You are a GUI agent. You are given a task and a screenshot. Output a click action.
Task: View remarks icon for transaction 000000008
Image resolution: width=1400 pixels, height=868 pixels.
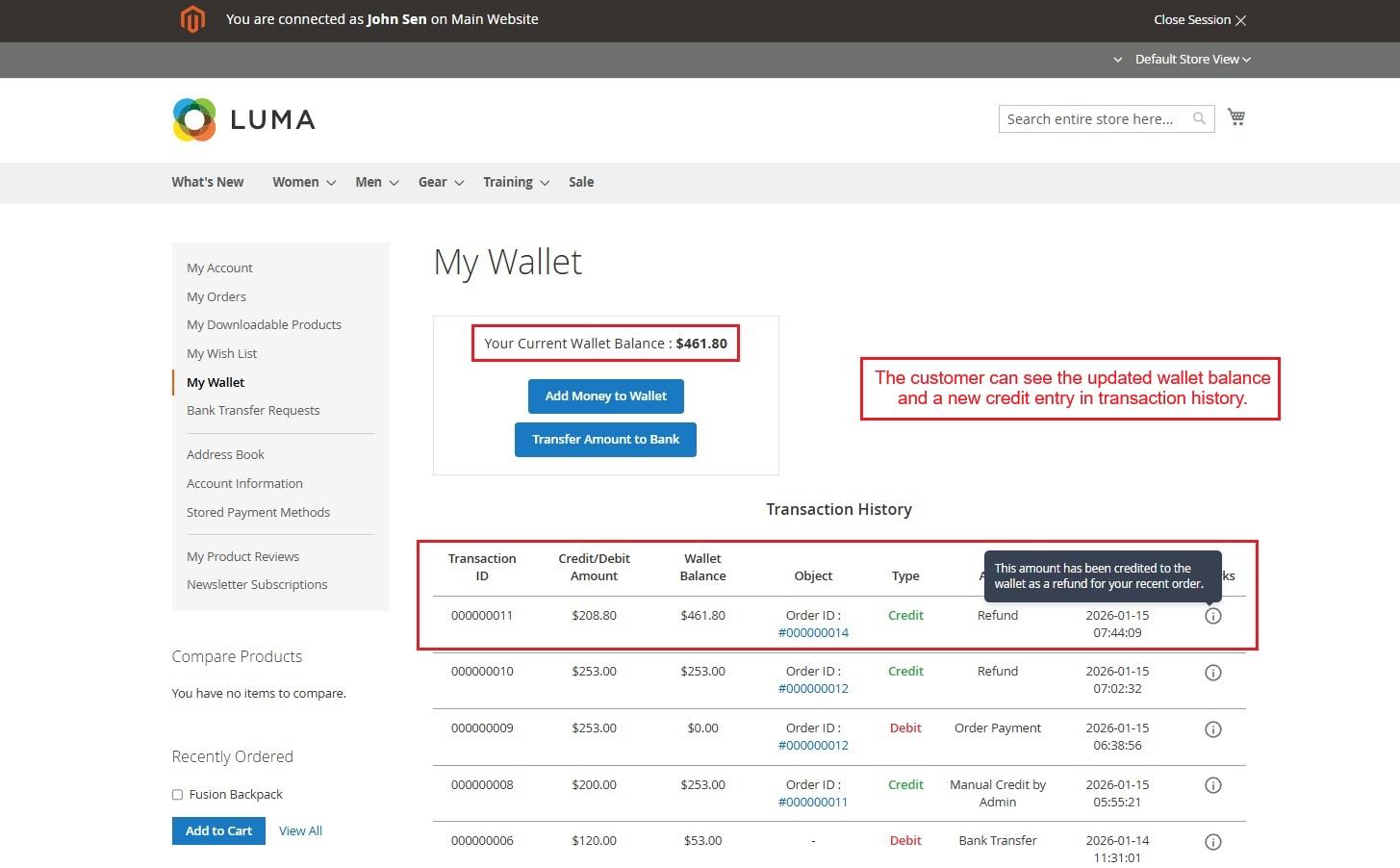tap(1212, 785)
